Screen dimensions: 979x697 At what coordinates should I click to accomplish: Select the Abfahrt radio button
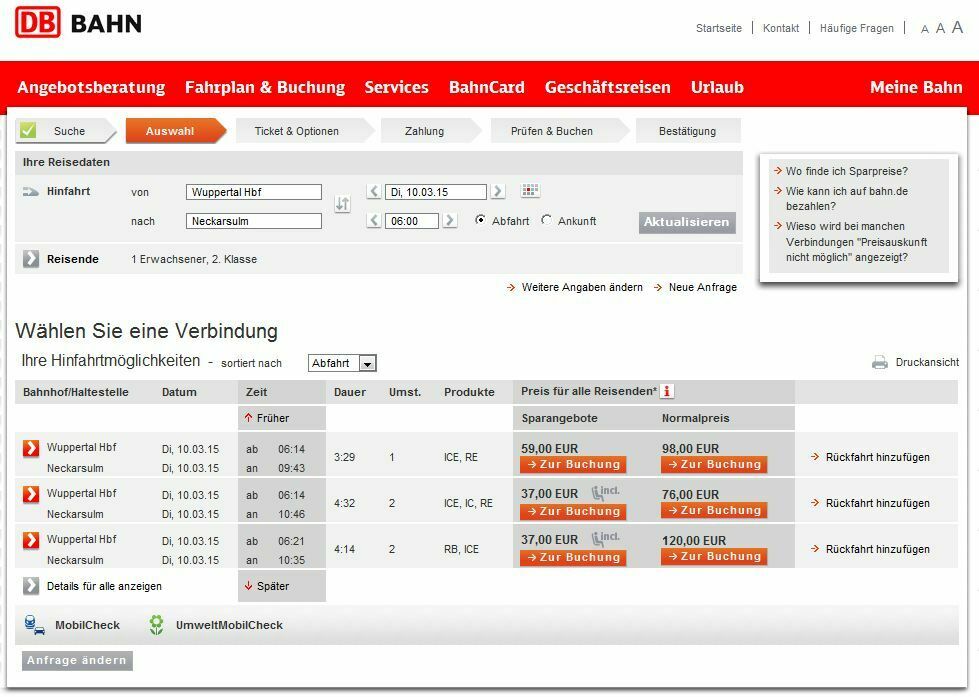(481, 220)
